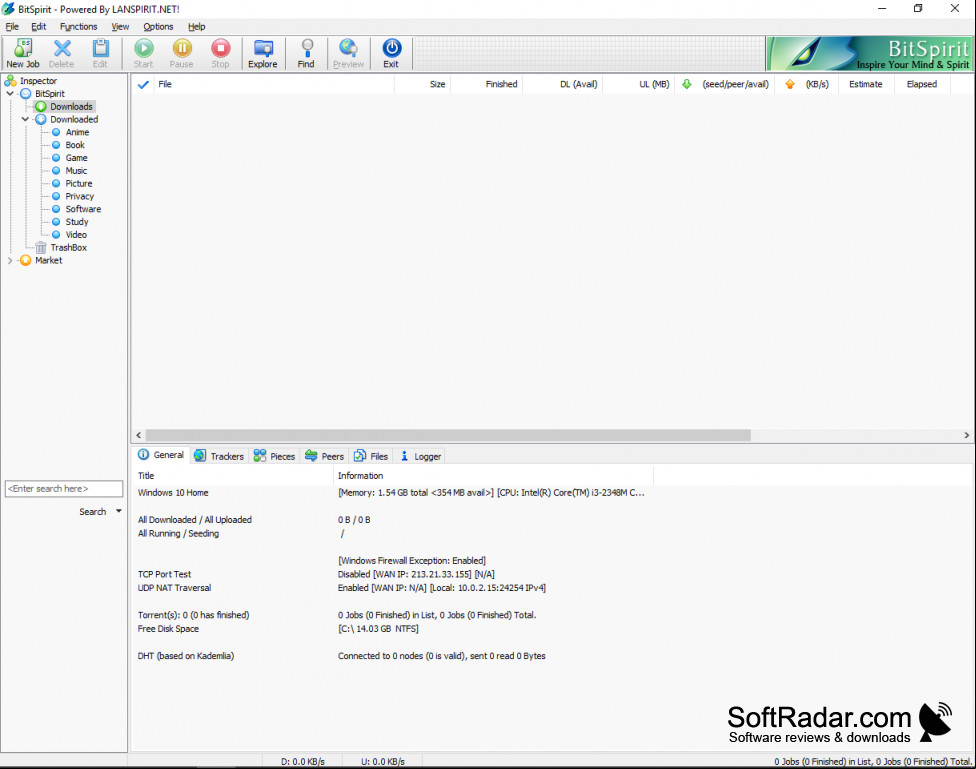Click the Delete toolbar icon
Viewport: 976px width, 769px height.
(62, 49)
